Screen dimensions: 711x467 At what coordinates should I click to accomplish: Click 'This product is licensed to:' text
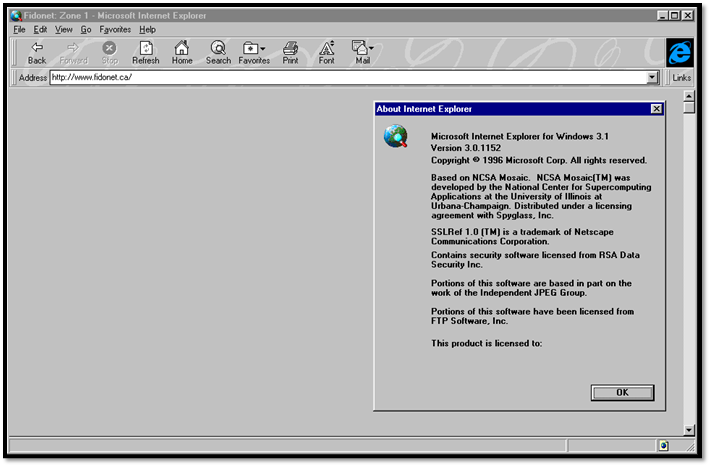[486, 343]
